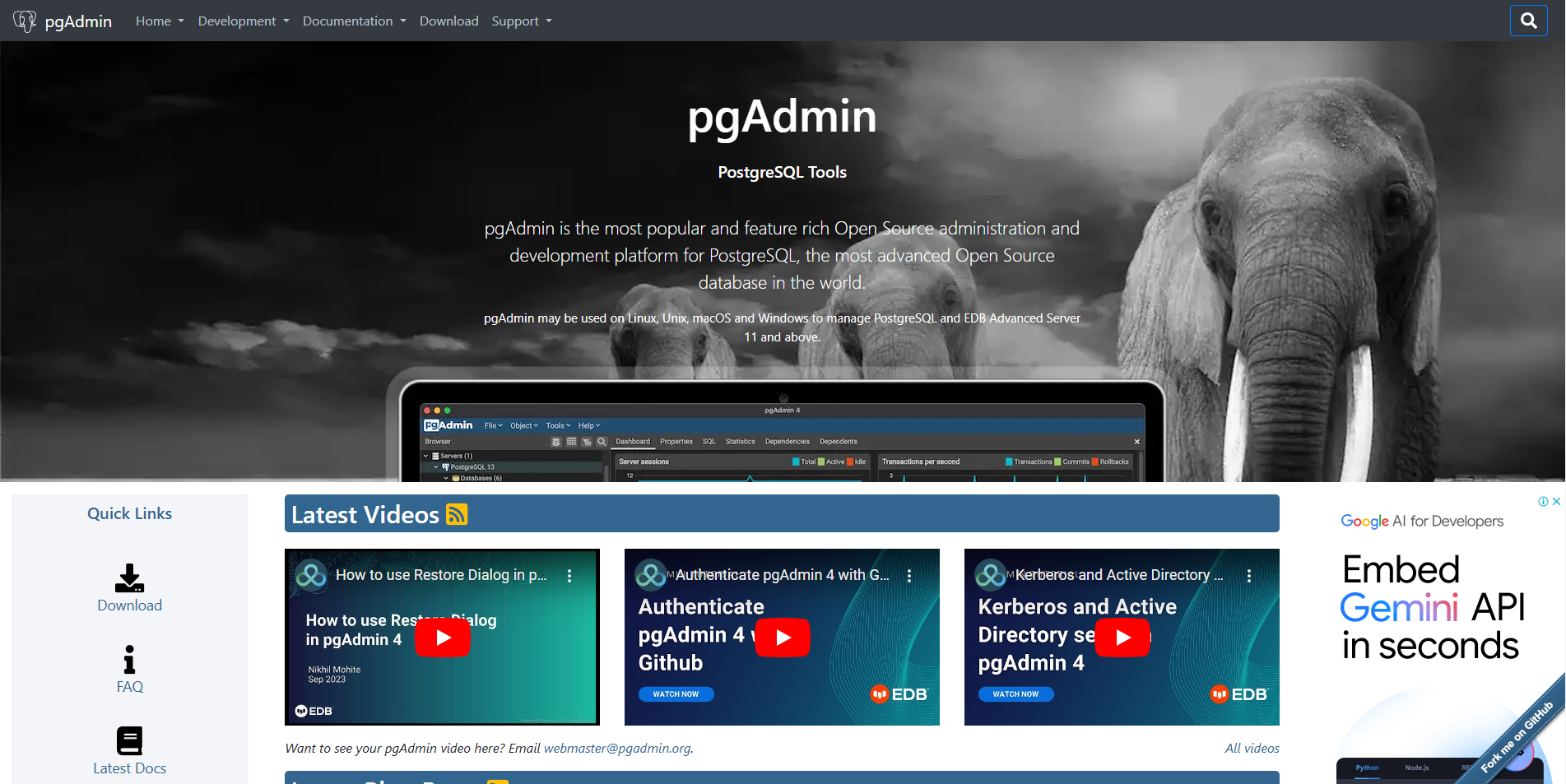Open the Latest Docs quick link text
Image resolution: width=1566 pixels, height=784 pixels.
coord(129,768)
